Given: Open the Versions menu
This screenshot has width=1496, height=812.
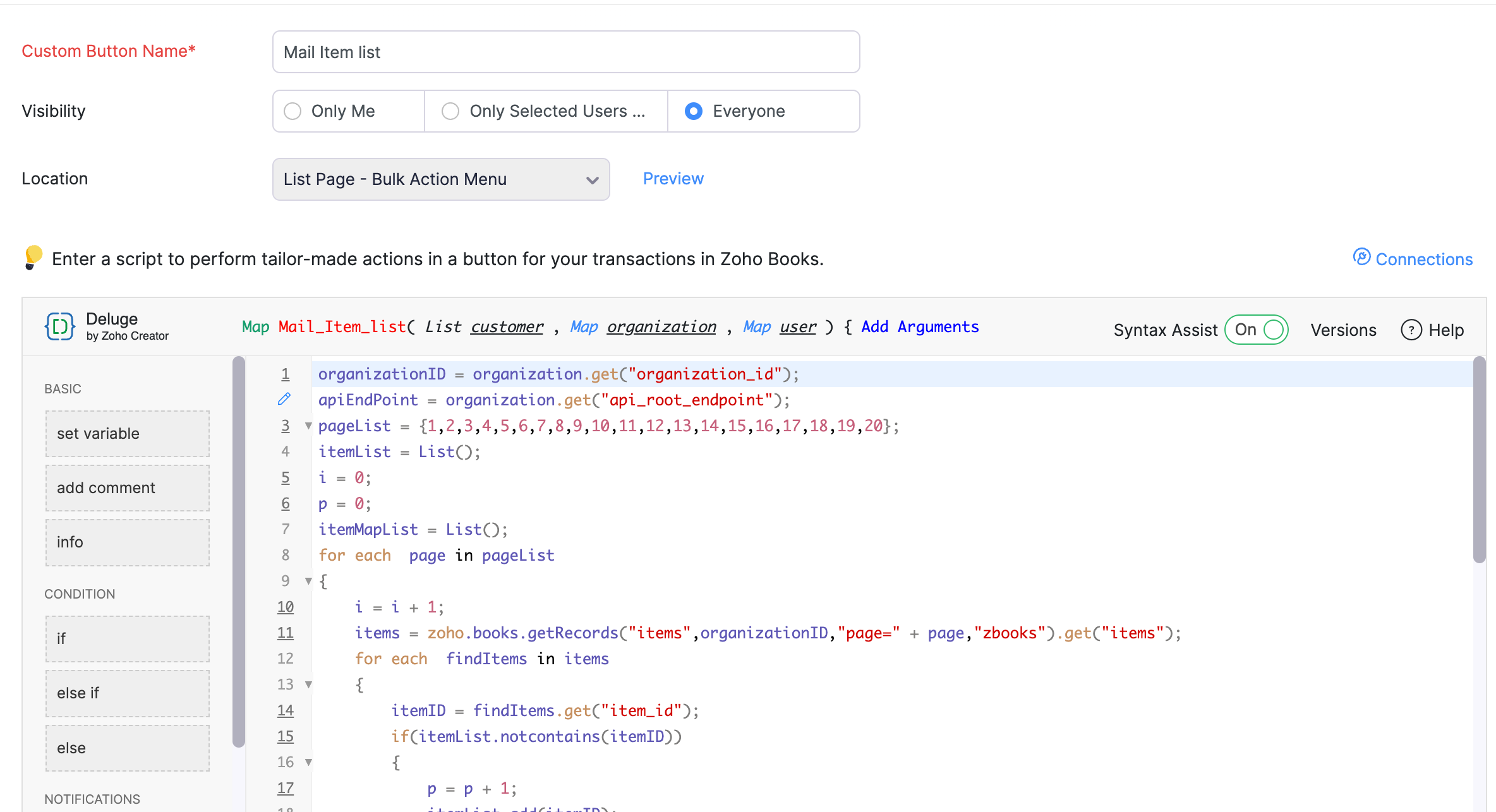Looking at the screenshot, I should coord(1343,330).
